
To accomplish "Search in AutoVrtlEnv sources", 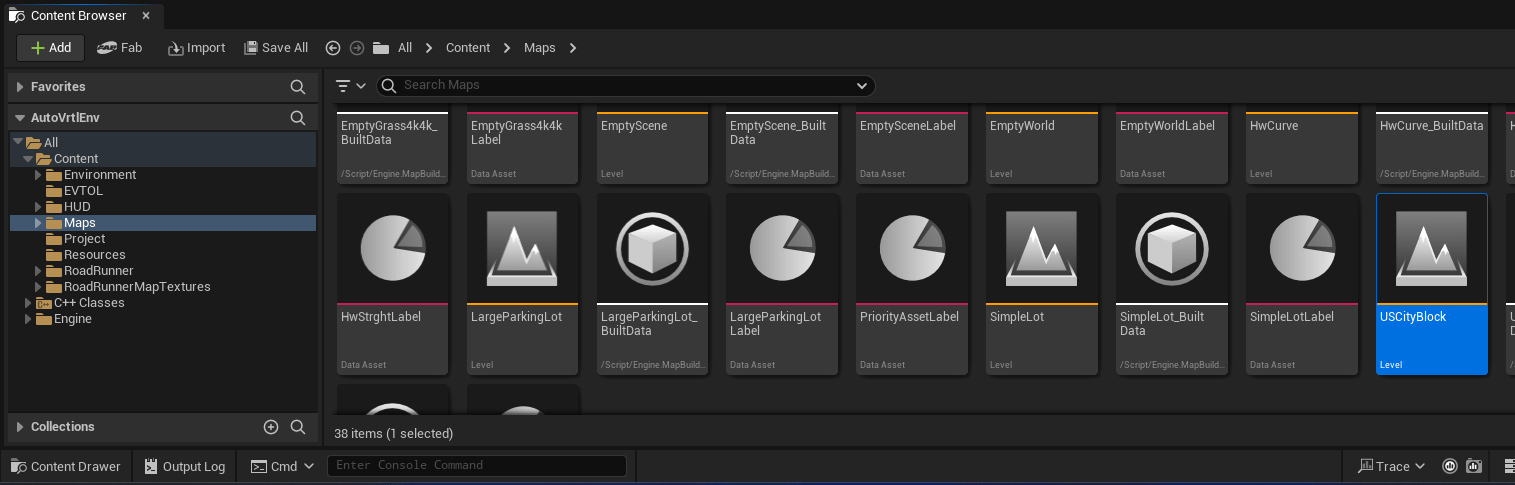I will click(x=297, y=118).
